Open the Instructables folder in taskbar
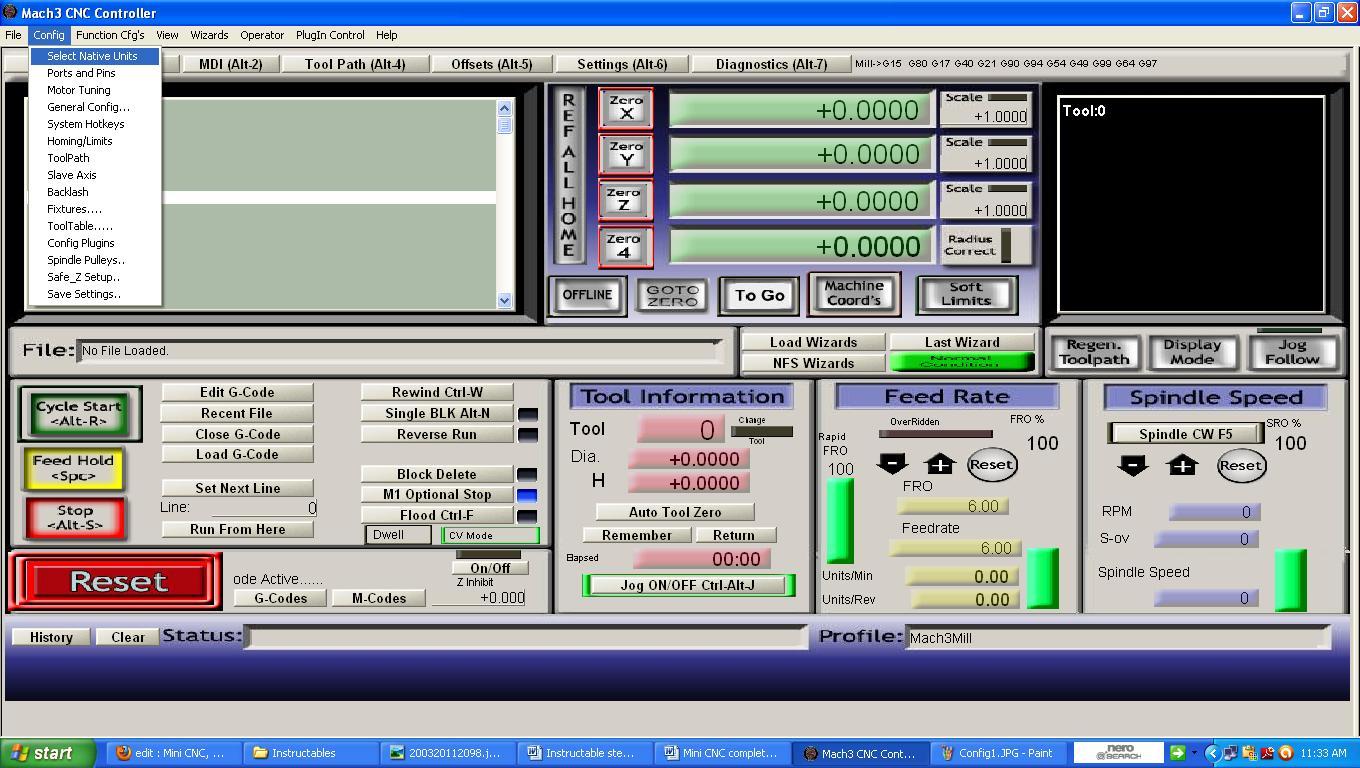 pyautogui.click(x=308, y=753)
